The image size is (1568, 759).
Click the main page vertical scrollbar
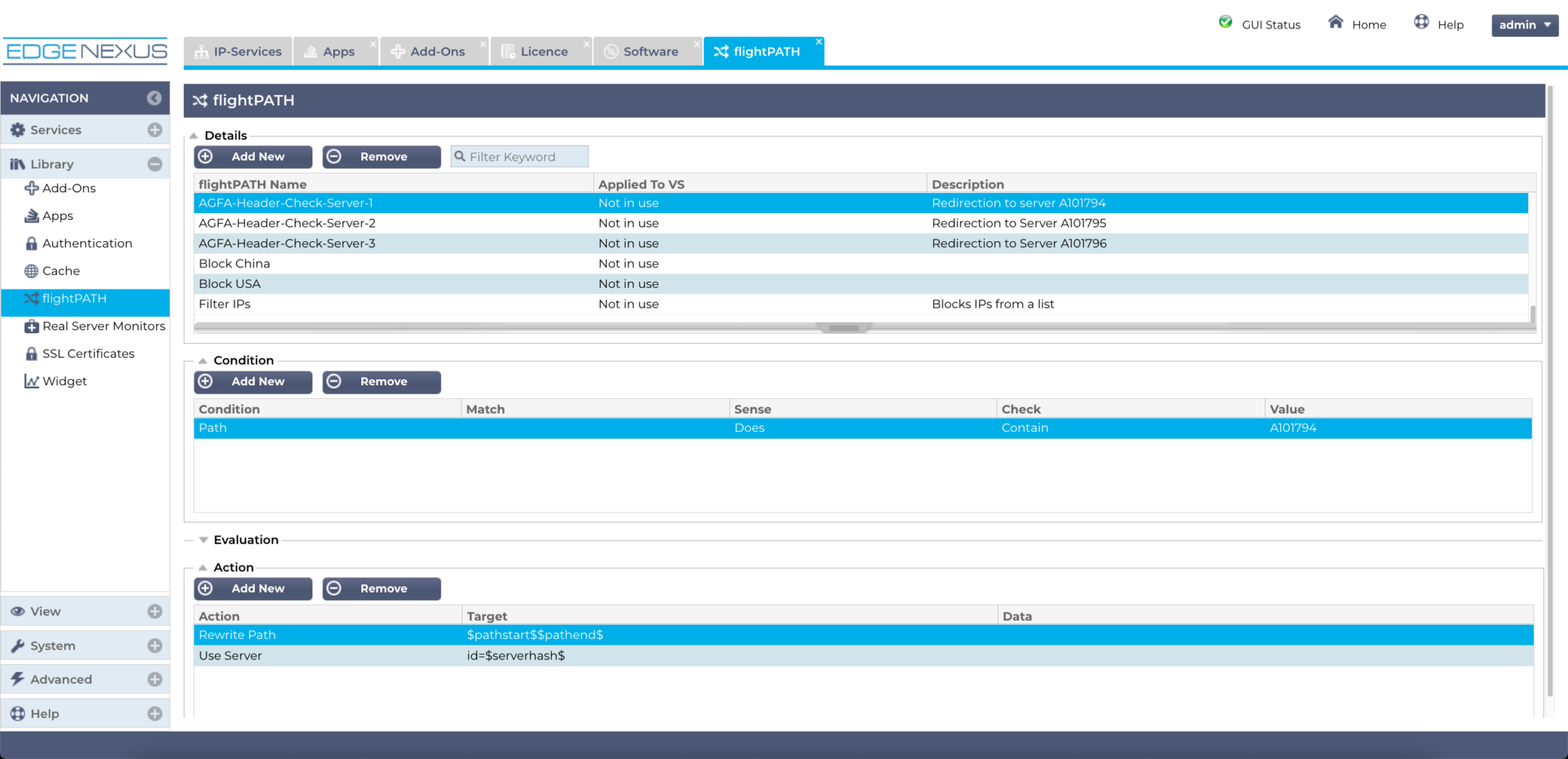pyautogui.click(x=1550, y=391)
